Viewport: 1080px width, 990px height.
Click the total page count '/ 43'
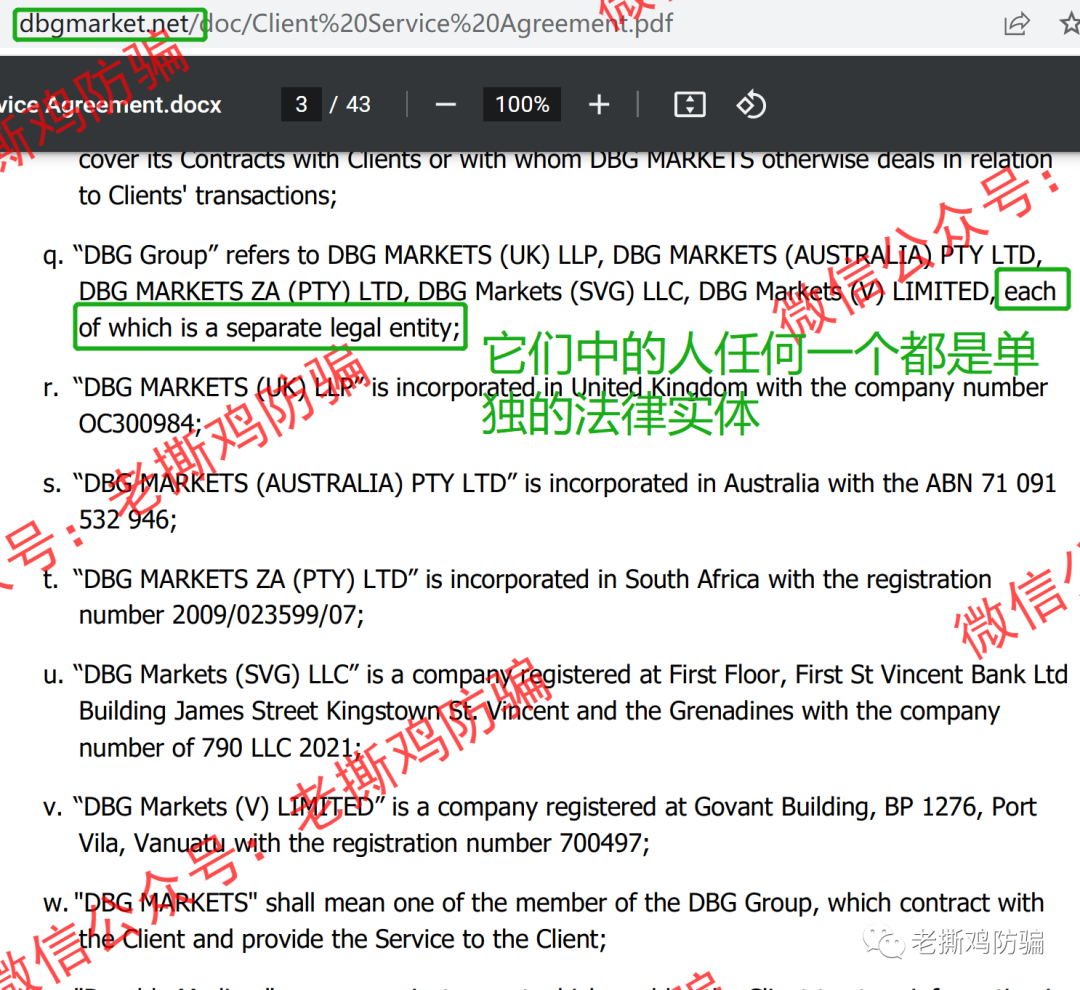tap(350, 105)
